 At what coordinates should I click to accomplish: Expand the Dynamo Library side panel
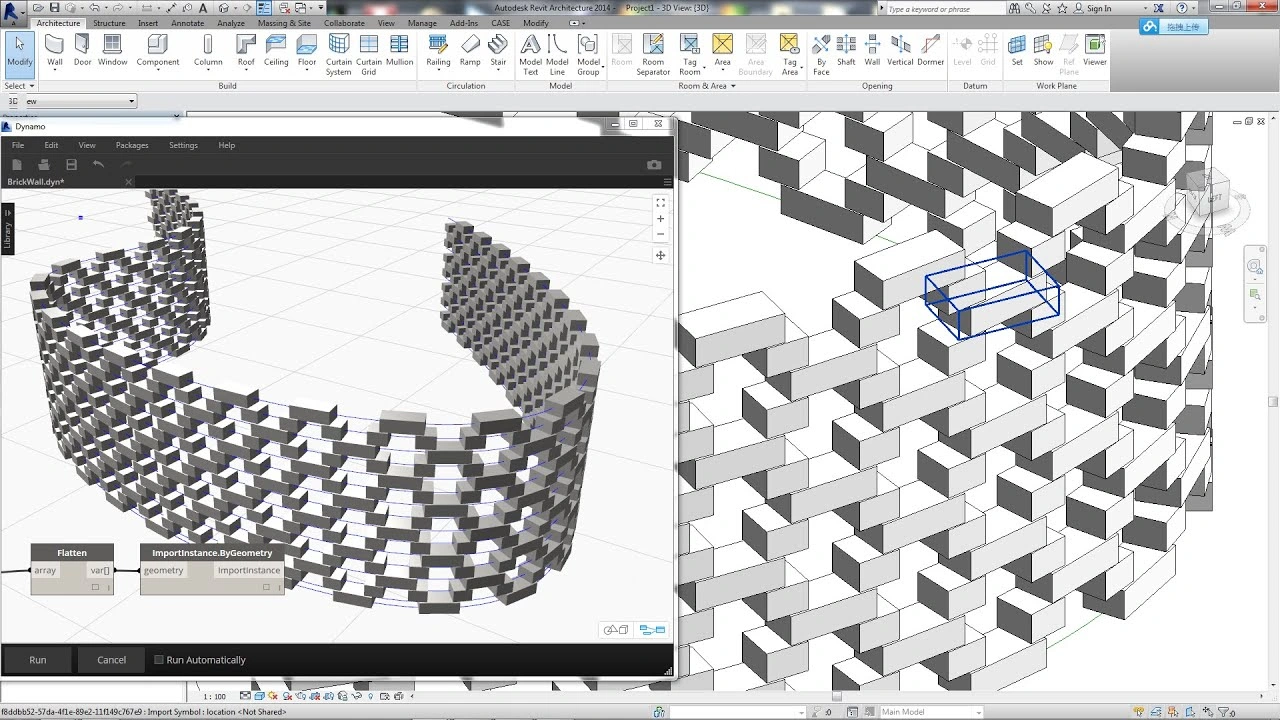click(x=7, y=229)
